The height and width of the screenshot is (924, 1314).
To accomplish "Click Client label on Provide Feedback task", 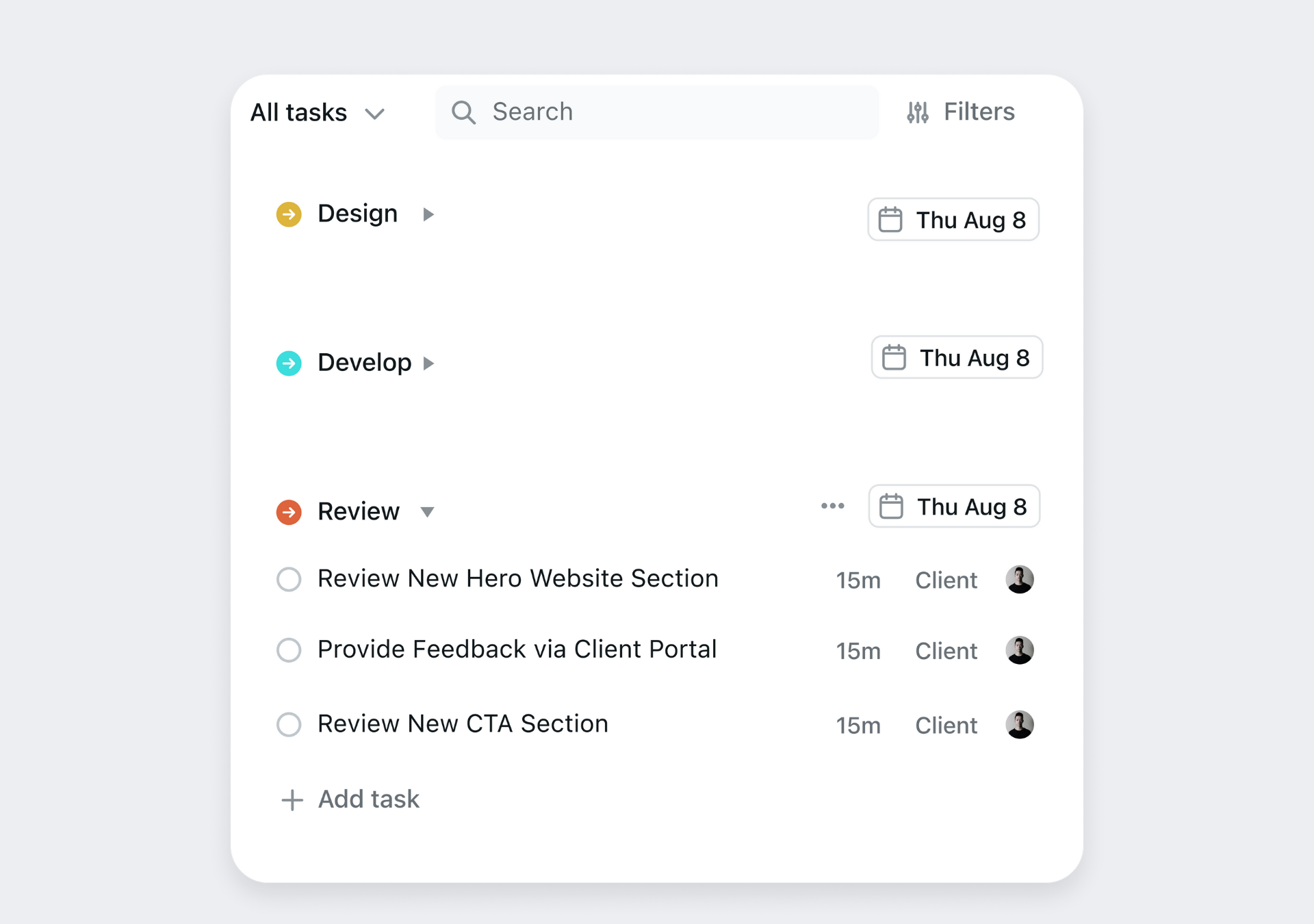I will click(946, 651).
